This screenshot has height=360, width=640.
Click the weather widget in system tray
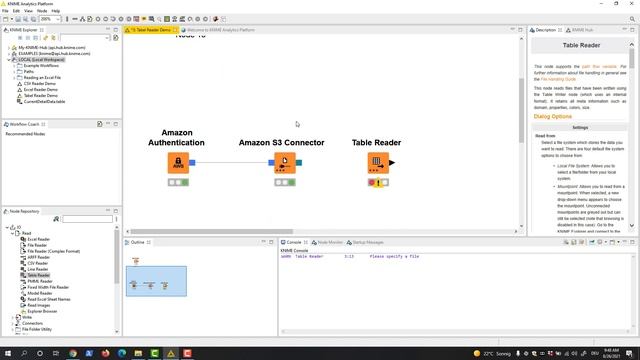(492, 353)
